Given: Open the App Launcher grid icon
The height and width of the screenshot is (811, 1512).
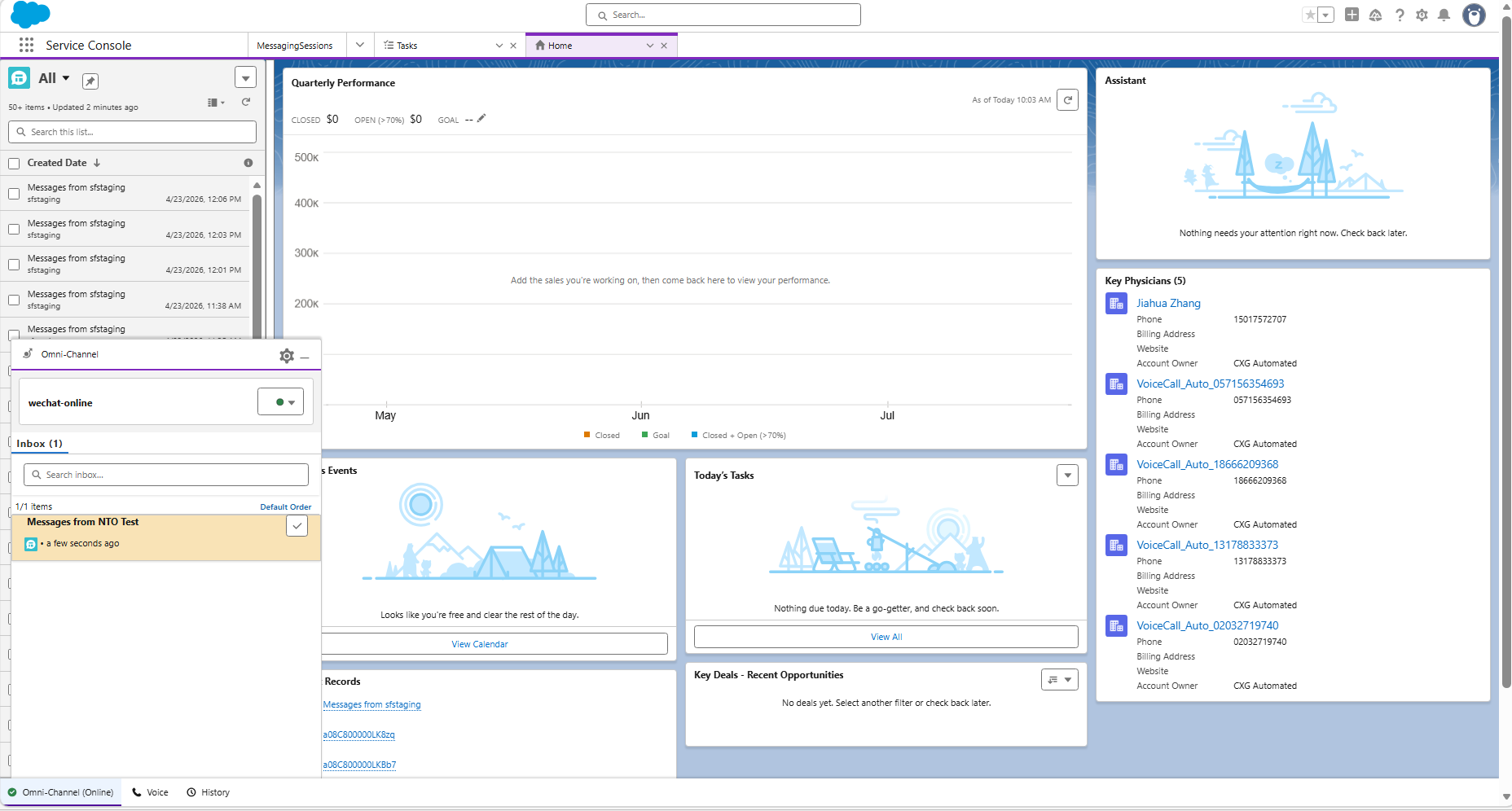Looking at the screenshot, I should pyautogui.click(x=26, y=45).
